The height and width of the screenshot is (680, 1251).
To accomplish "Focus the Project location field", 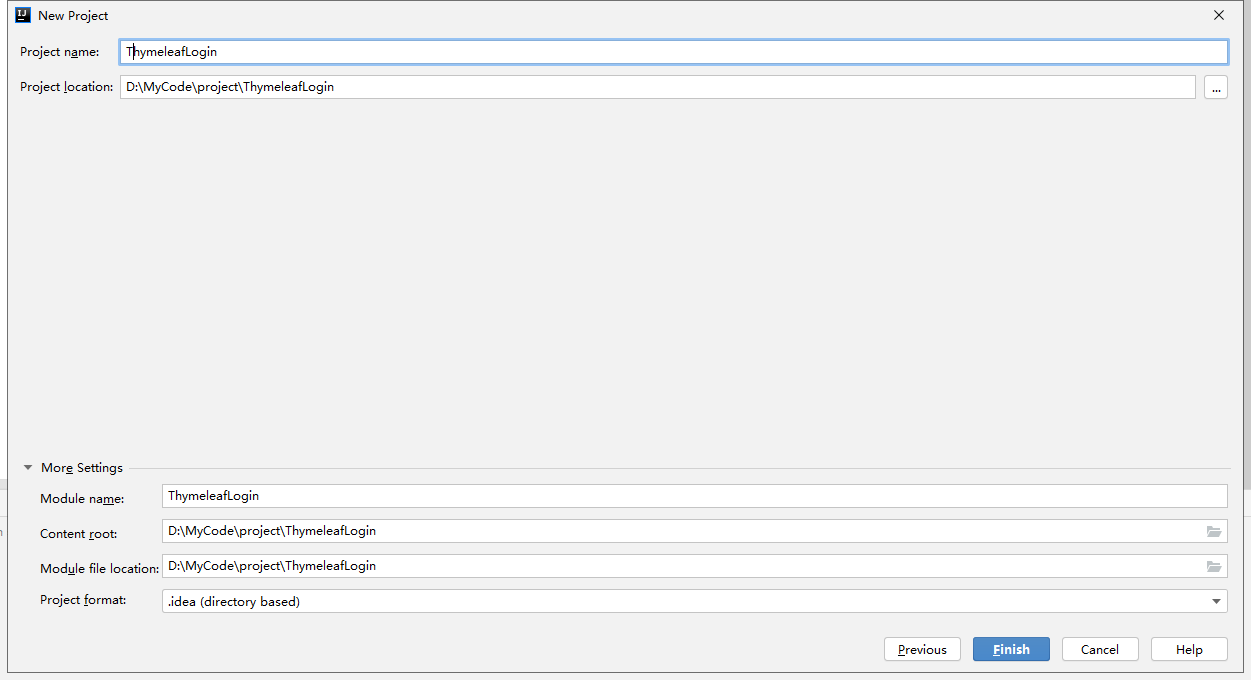I will 658,87.
